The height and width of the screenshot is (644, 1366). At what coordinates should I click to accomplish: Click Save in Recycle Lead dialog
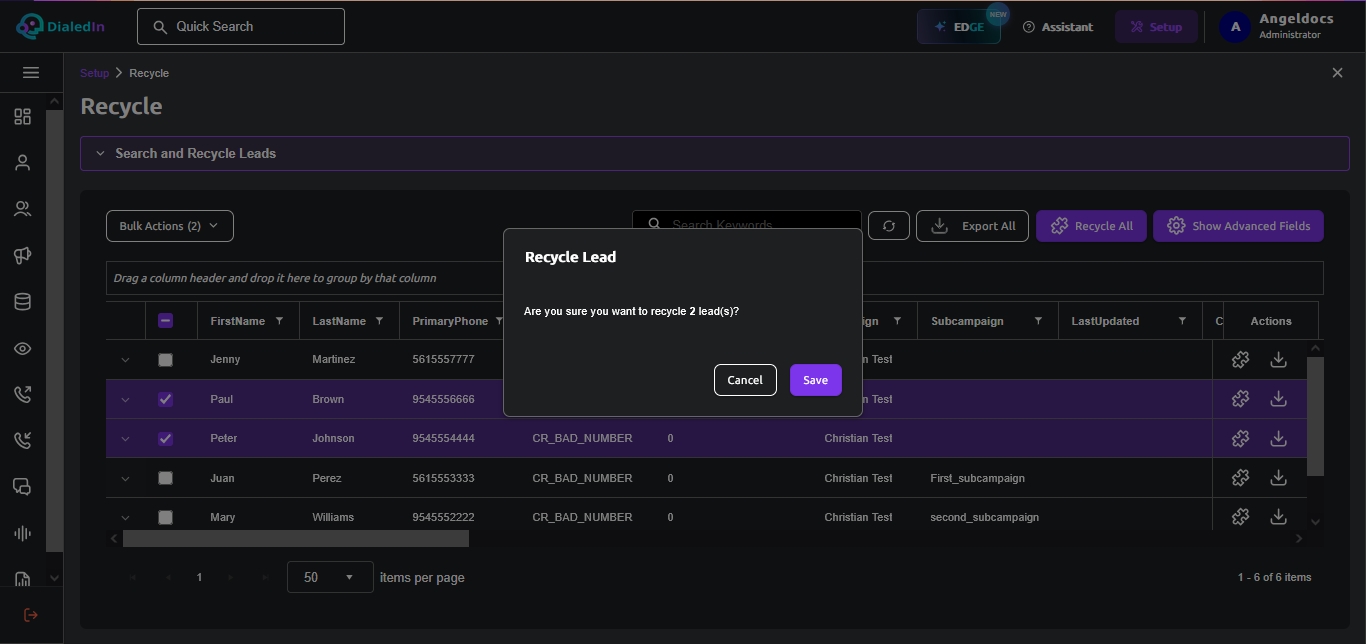tap(816, 380)
